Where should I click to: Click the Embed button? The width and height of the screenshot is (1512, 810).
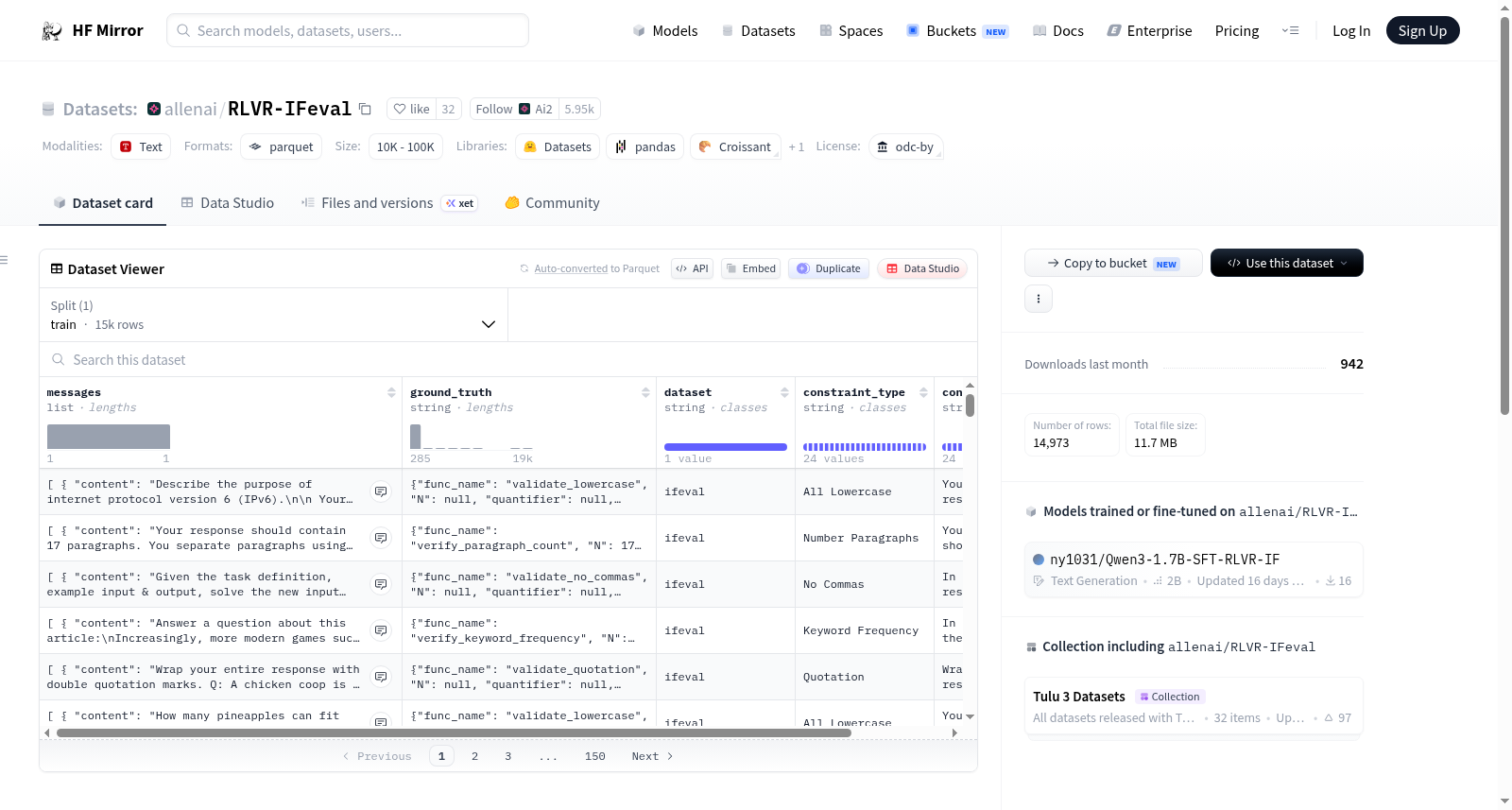[750, 268]
